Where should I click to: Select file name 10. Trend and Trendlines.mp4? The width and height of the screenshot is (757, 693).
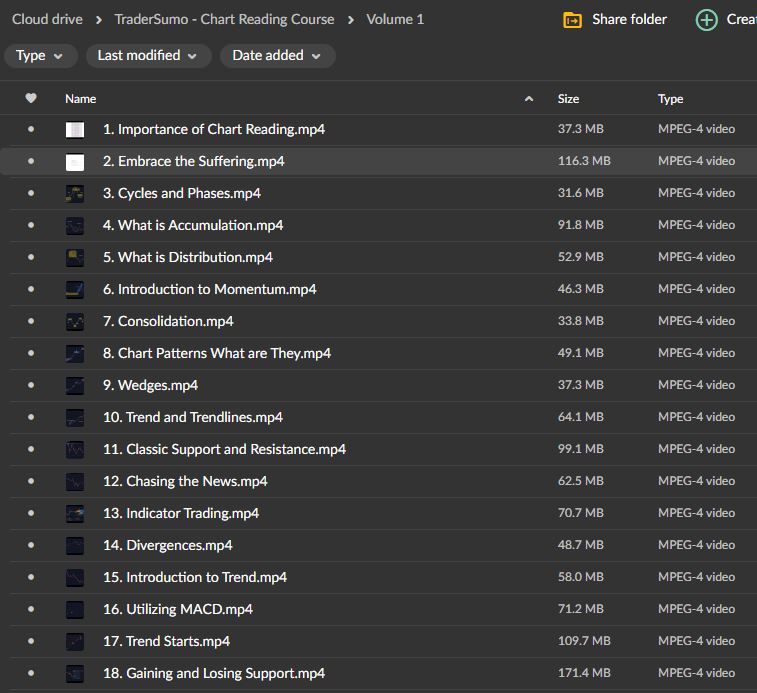click(193, 417)
